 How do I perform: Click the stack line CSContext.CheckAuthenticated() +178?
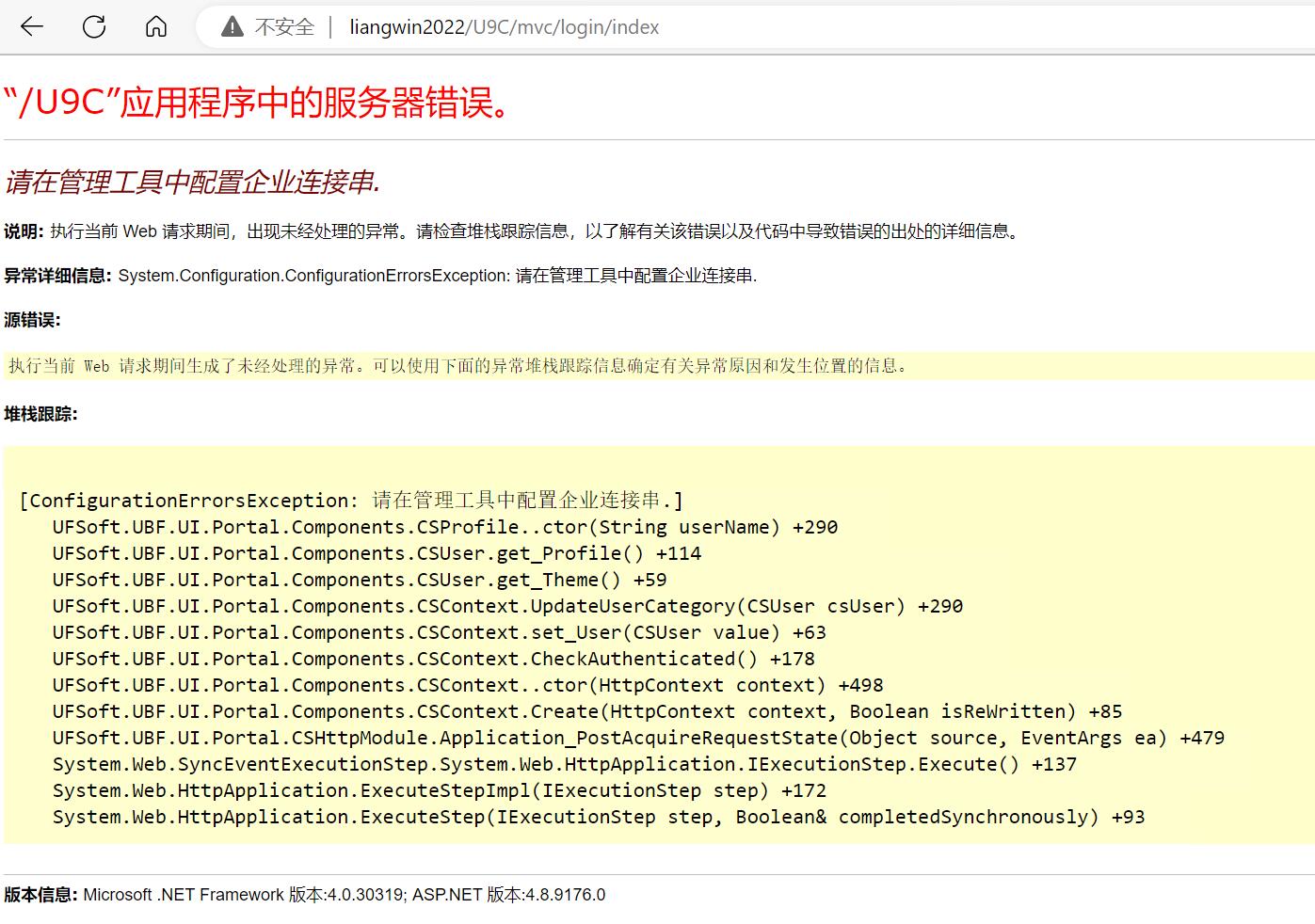point(434,659)
